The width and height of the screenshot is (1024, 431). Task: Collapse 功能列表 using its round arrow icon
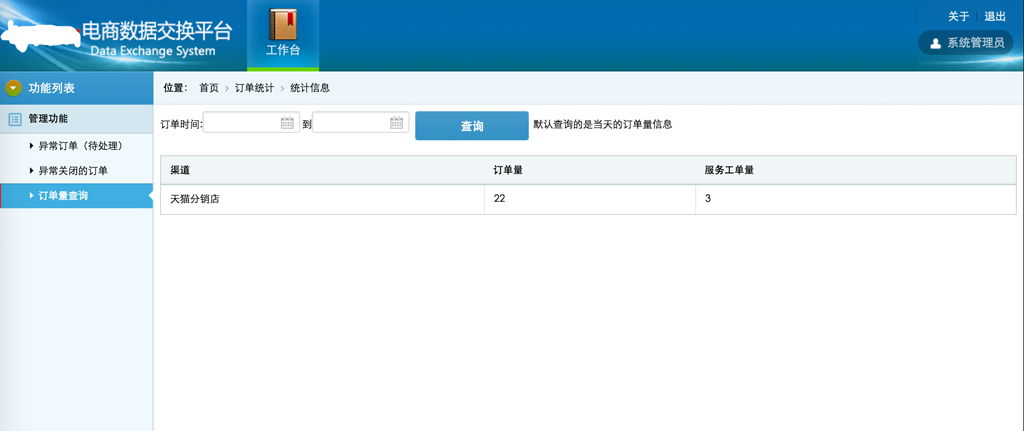pos(14,88)
